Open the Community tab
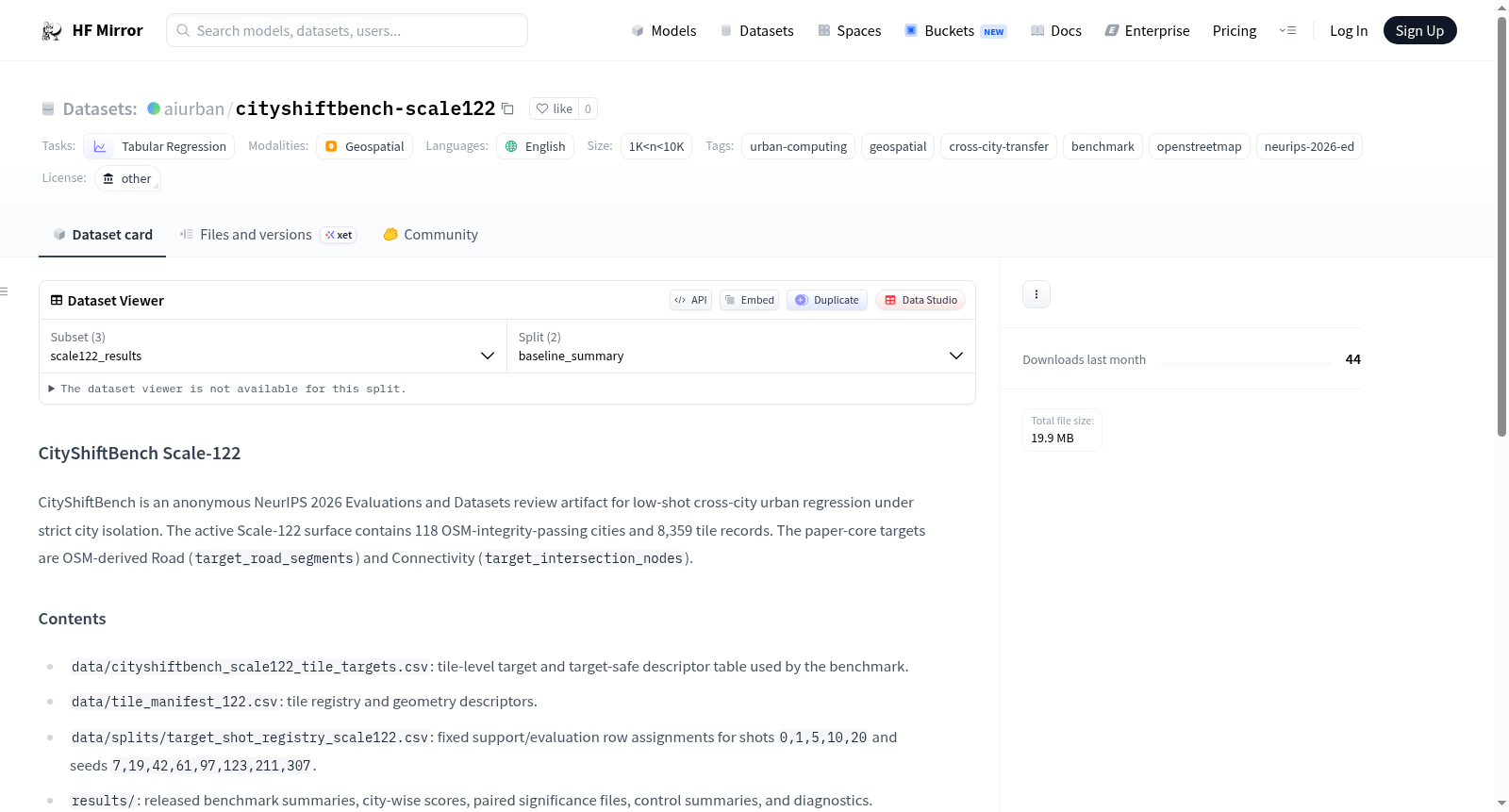This screenshot has height=812, width=1509. (x=430, y=235)
